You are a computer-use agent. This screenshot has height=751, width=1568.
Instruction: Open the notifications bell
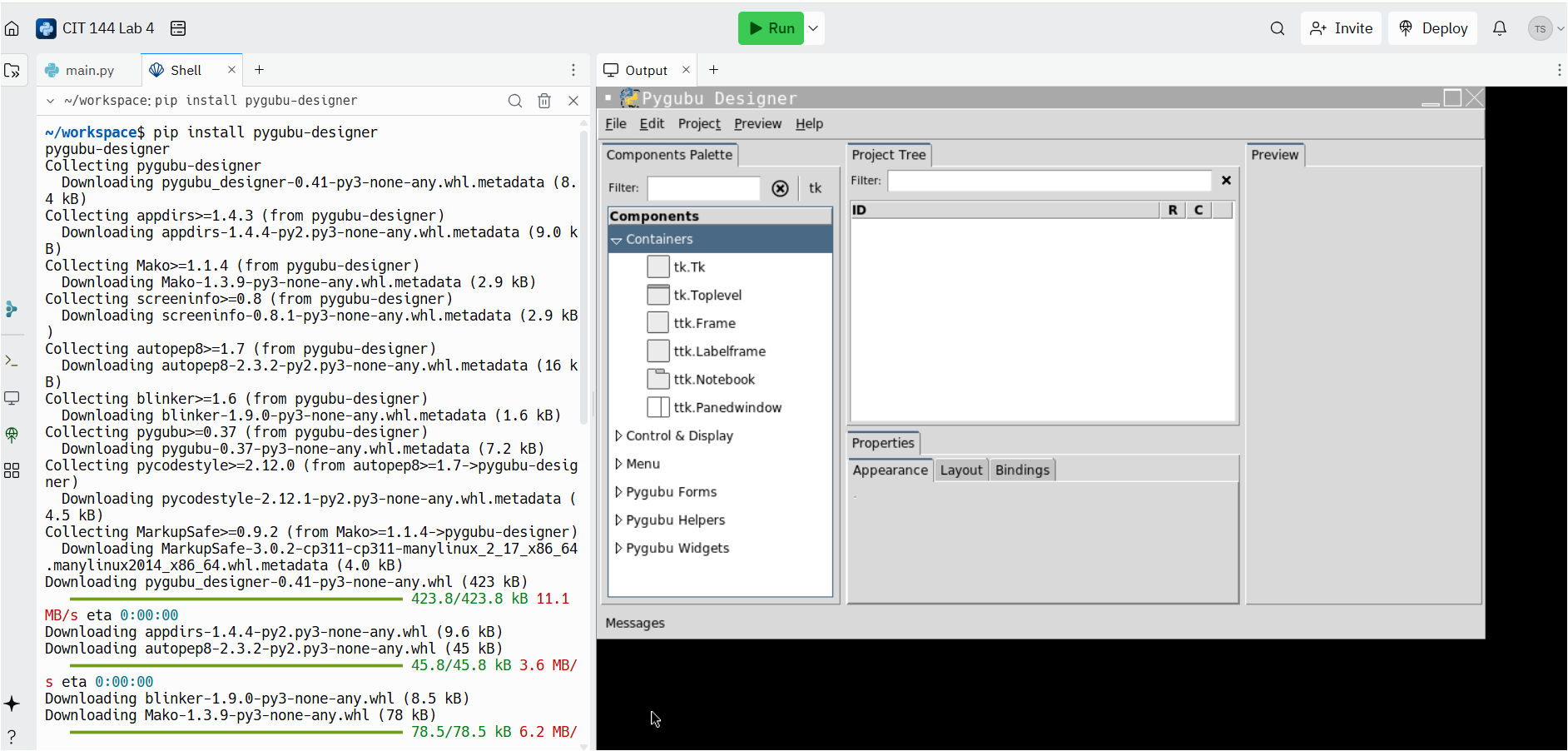tap(1500, 28)
